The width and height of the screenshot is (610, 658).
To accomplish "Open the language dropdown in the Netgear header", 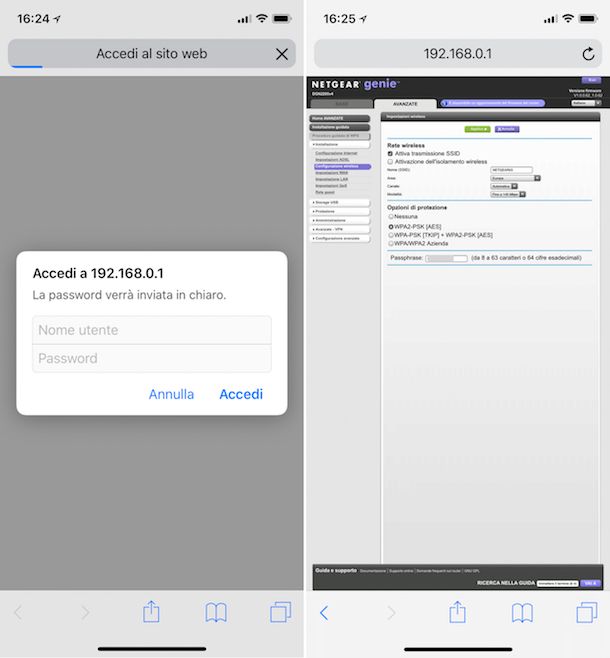I will pos(587,103).
